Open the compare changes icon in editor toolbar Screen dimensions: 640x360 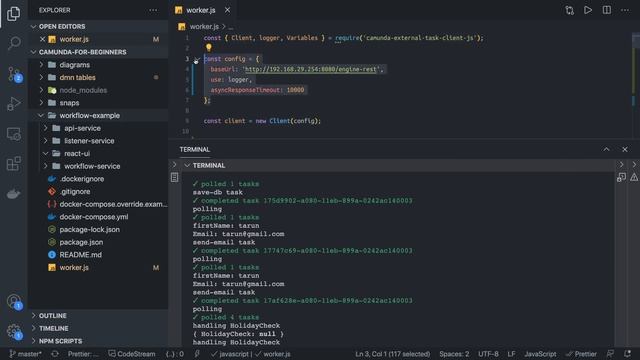569,10
